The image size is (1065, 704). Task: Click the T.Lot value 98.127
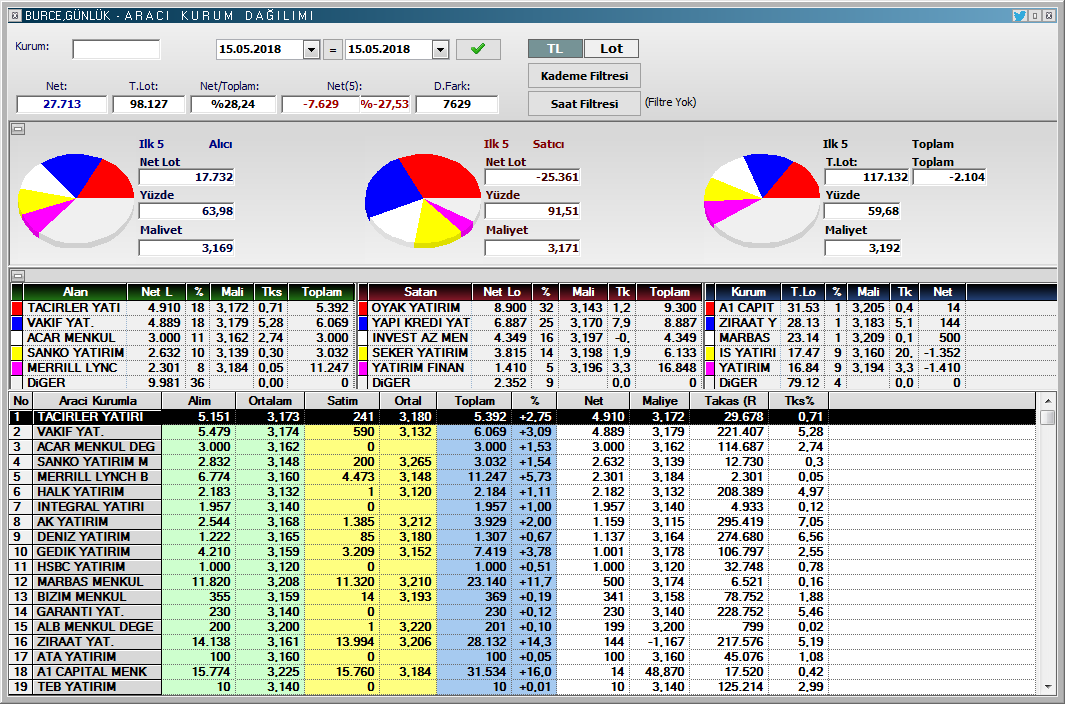tap(148, 104)
